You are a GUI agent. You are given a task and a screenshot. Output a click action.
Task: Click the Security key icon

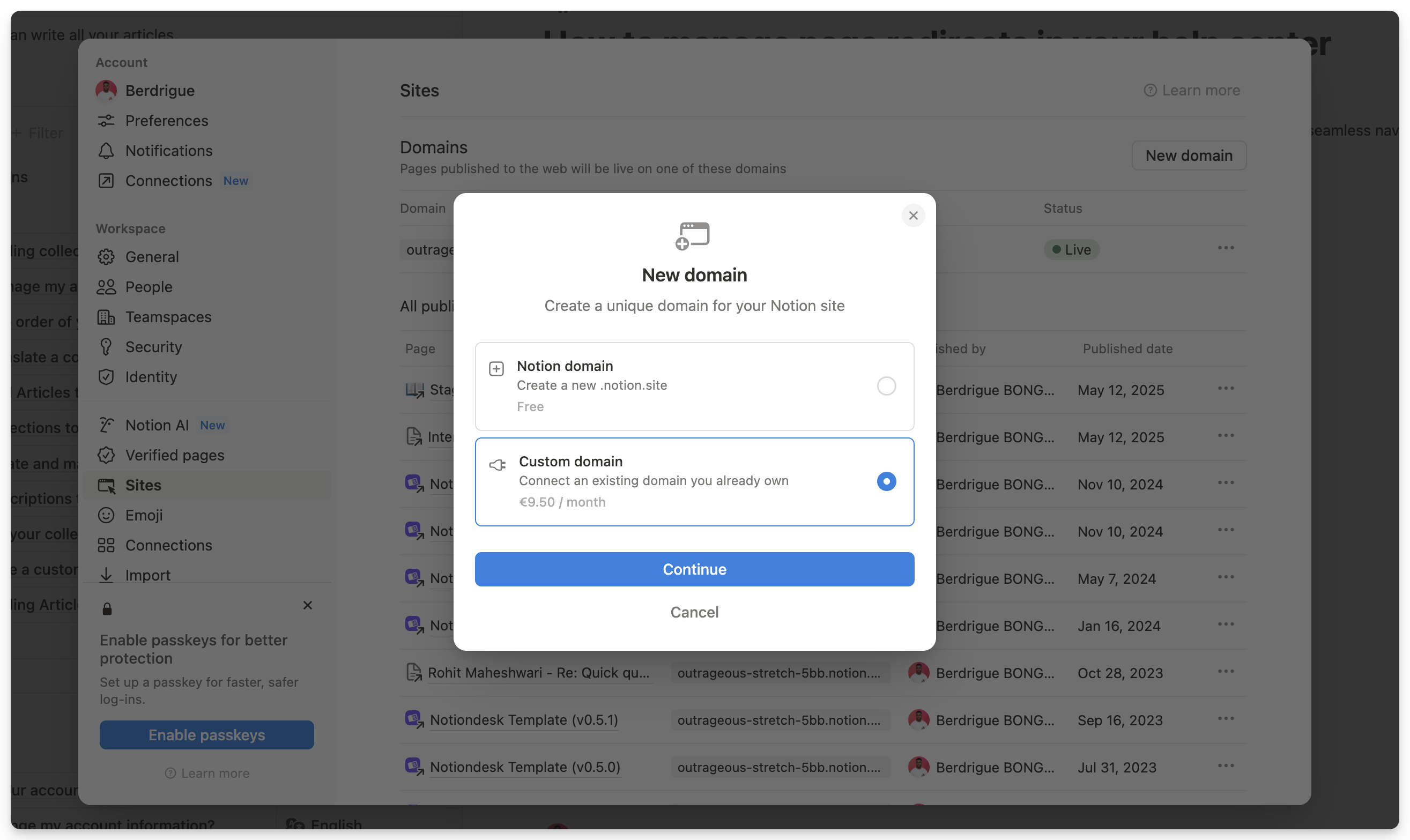[x=106, y=347]
